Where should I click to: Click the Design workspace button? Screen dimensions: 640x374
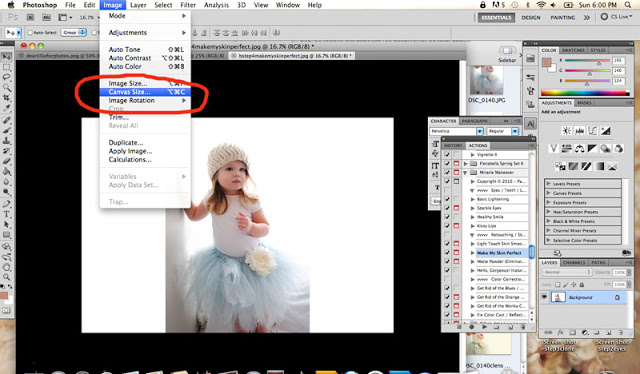pyautogui.click(x=531, y=18)
